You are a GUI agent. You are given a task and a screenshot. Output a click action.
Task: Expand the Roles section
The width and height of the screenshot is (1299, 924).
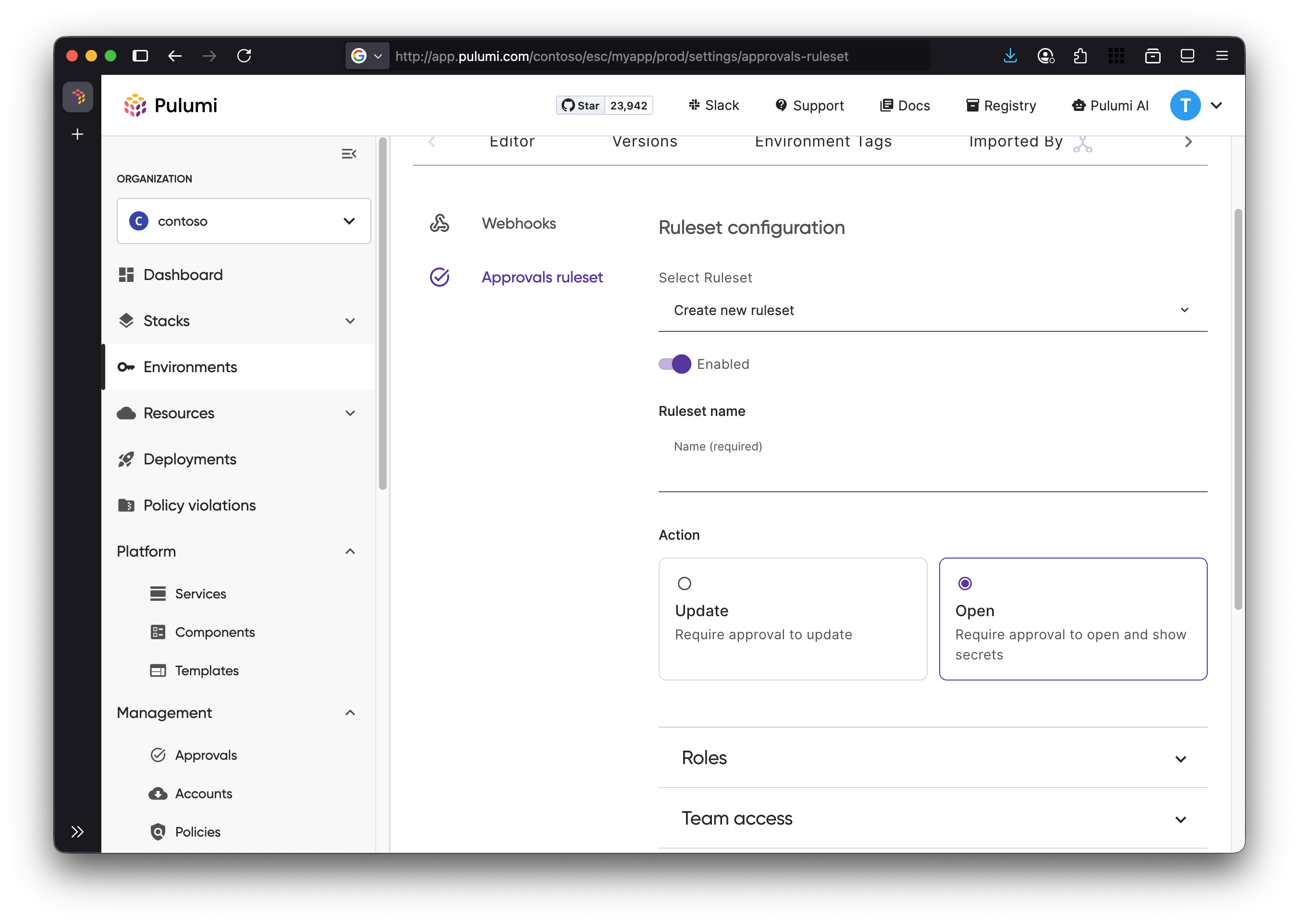coord(932,758)
